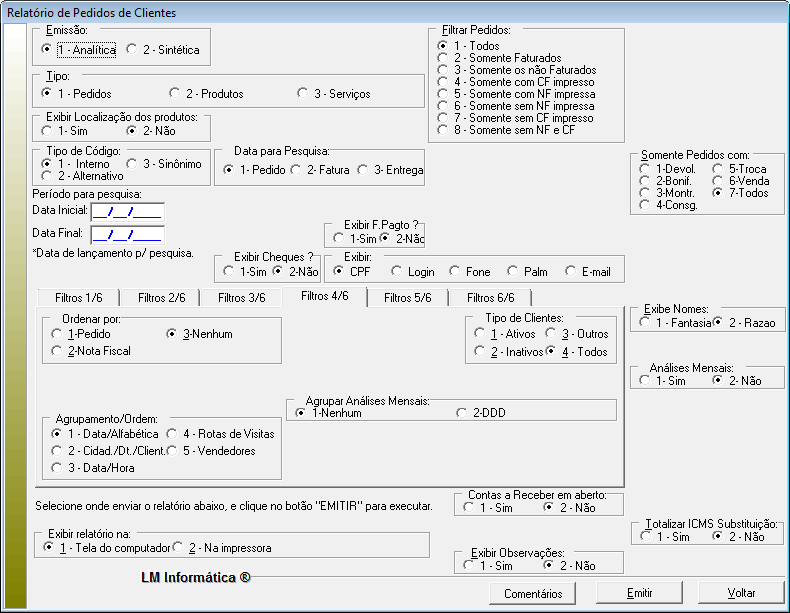Select '8 - Somente sem NF e CF'
The height and width of the screenshot is (613, 790).
[x=443, y=130]
